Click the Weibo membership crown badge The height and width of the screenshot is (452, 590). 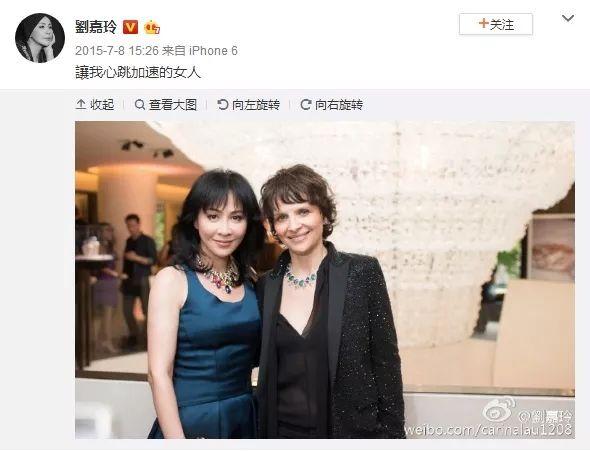click(x=152, y=27)
